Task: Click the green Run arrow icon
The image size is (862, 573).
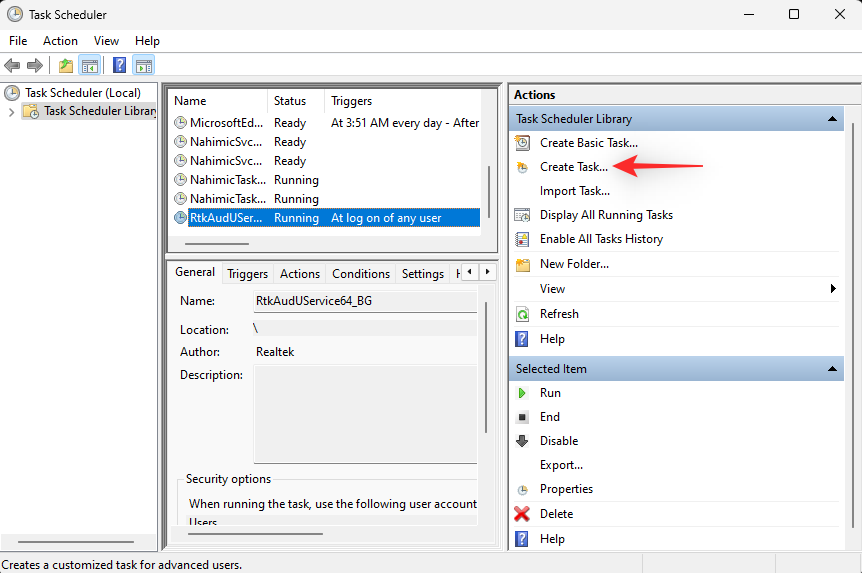Action: (522, 393)
